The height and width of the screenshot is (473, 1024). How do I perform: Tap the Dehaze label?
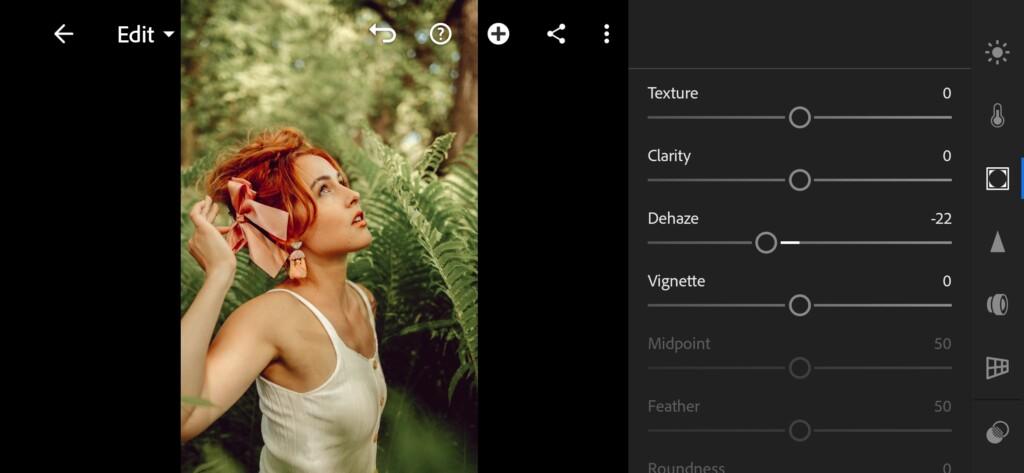point(673,218)
